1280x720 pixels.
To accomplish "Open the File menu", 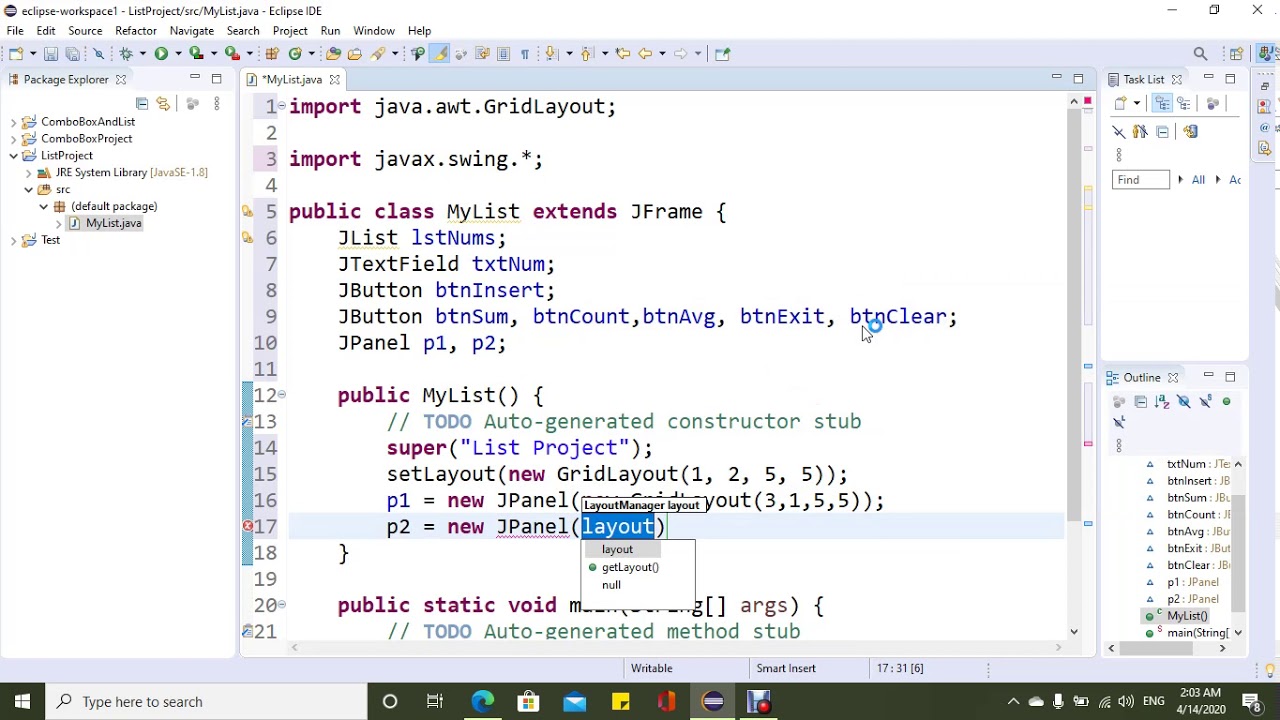I will (15, 31).
